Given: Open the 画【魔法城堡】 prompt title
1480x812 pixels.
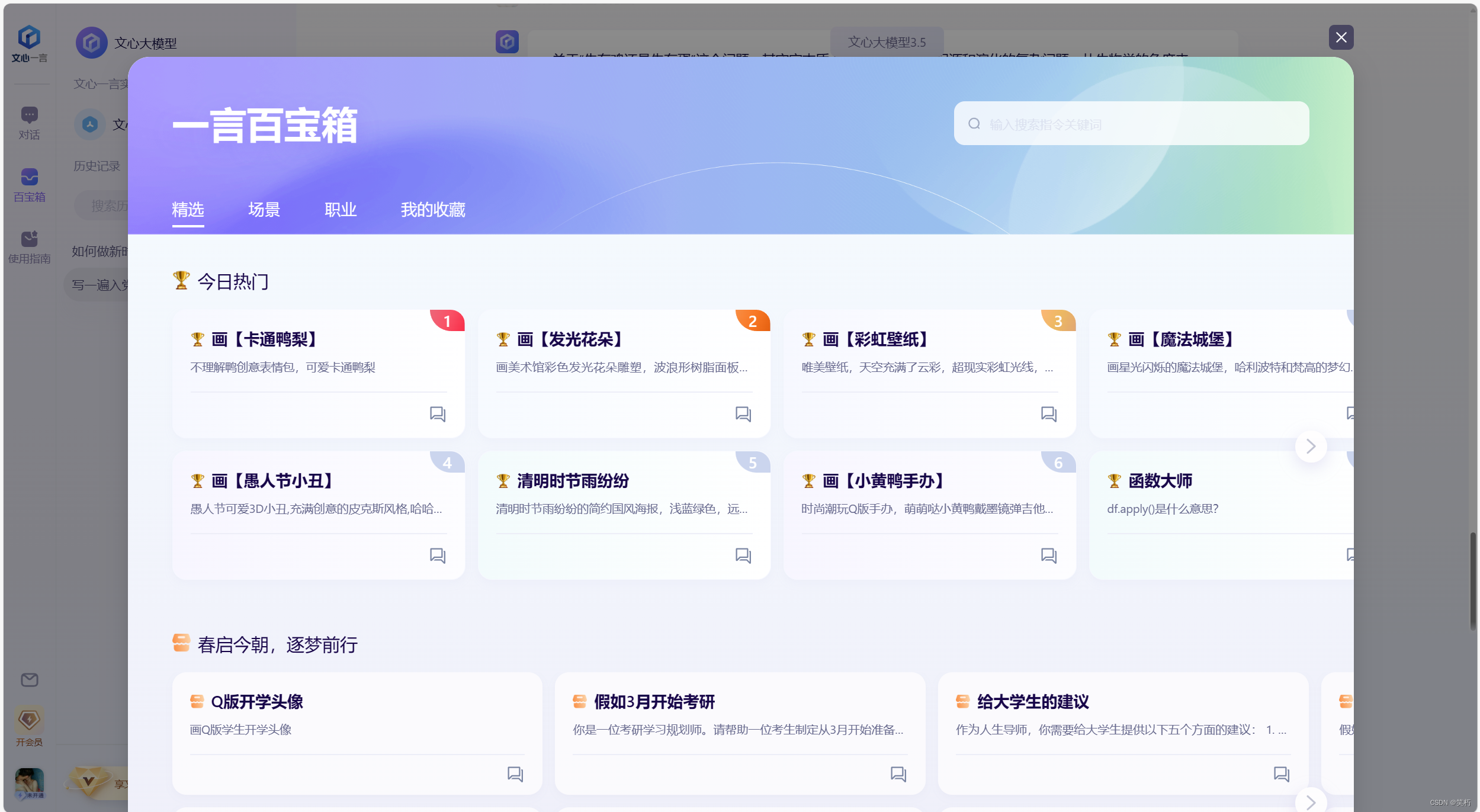Looking at the screenshot, I should 1181,339.
